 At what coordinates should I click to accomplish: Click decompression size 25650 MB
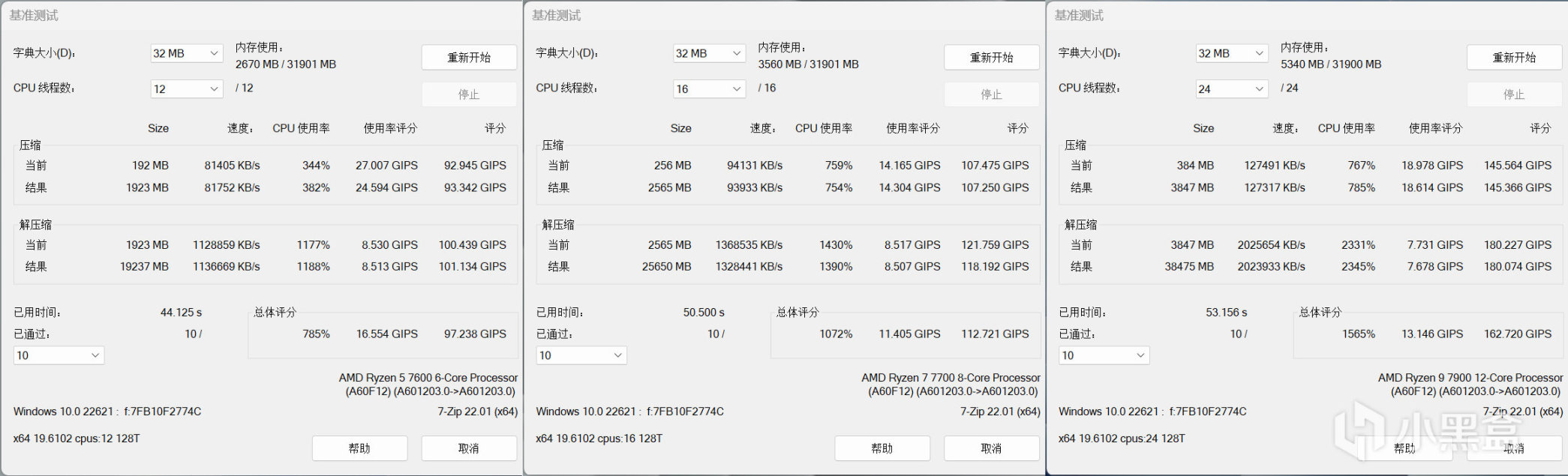666,266
